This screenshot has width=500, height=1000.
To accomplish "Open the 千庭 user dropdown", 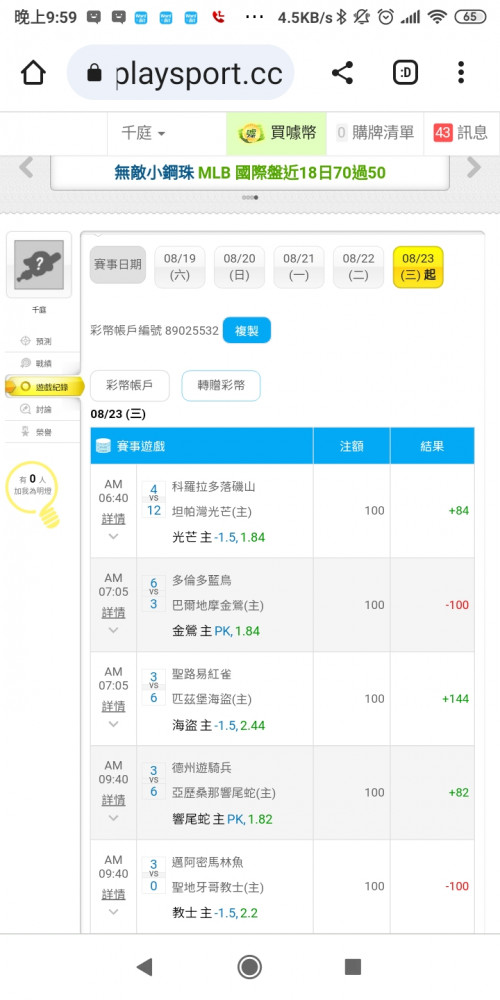I will click(x=143, y=133).
